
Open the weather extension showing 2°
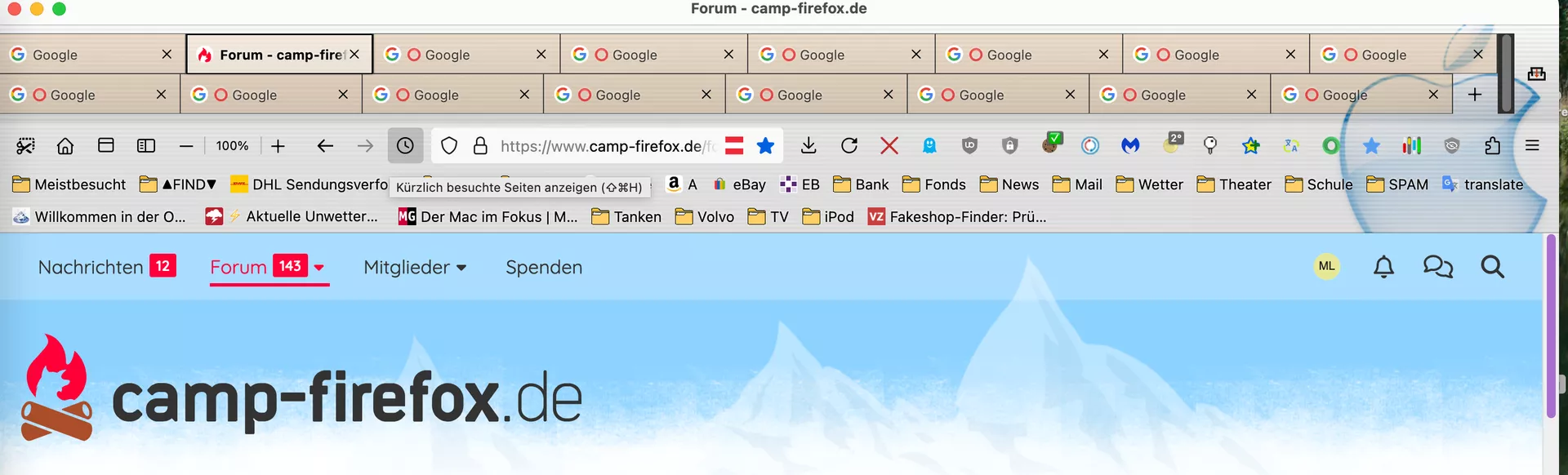(1173, 144)
